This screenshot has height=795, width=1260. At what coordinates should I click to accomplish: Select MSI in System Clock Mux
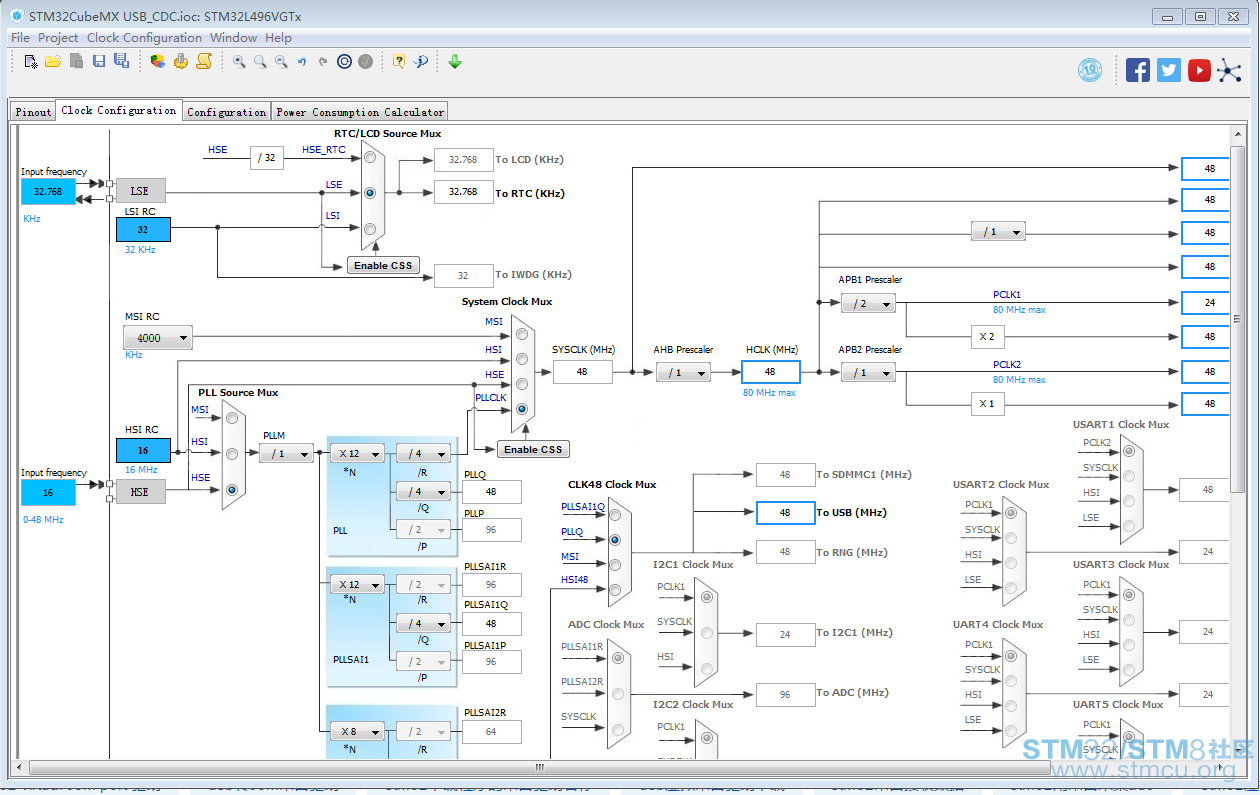pos(522,335)
